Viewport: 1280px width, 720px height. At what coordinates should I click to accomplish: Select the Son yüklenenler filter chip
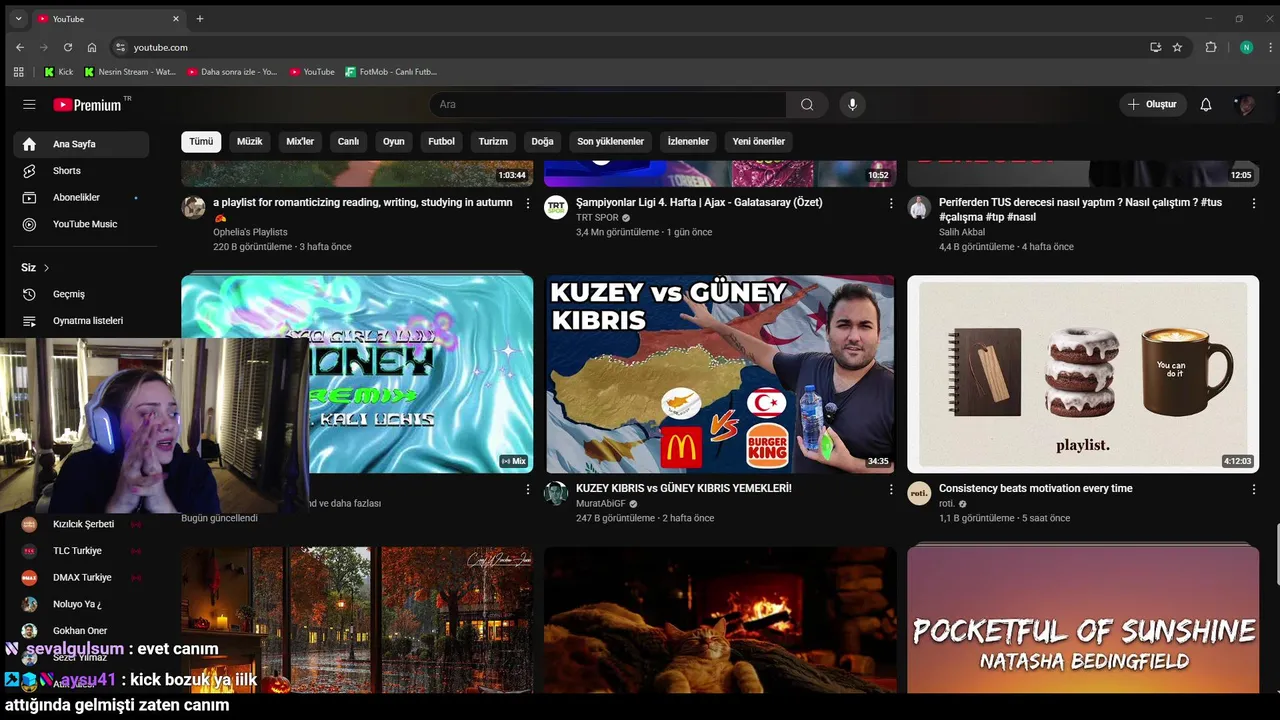click(x=610, y=141)
